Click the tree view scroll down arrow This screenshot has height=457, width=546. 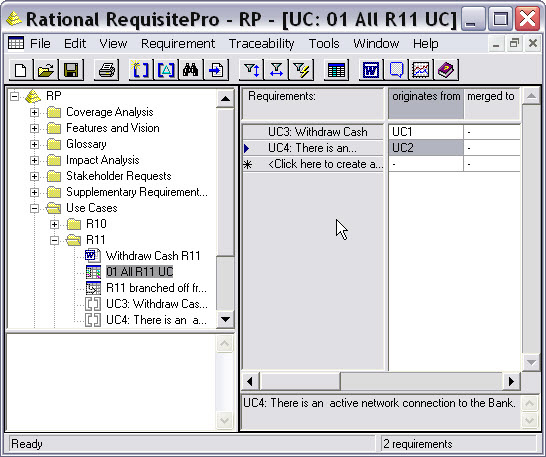click(x=225, y=319)
